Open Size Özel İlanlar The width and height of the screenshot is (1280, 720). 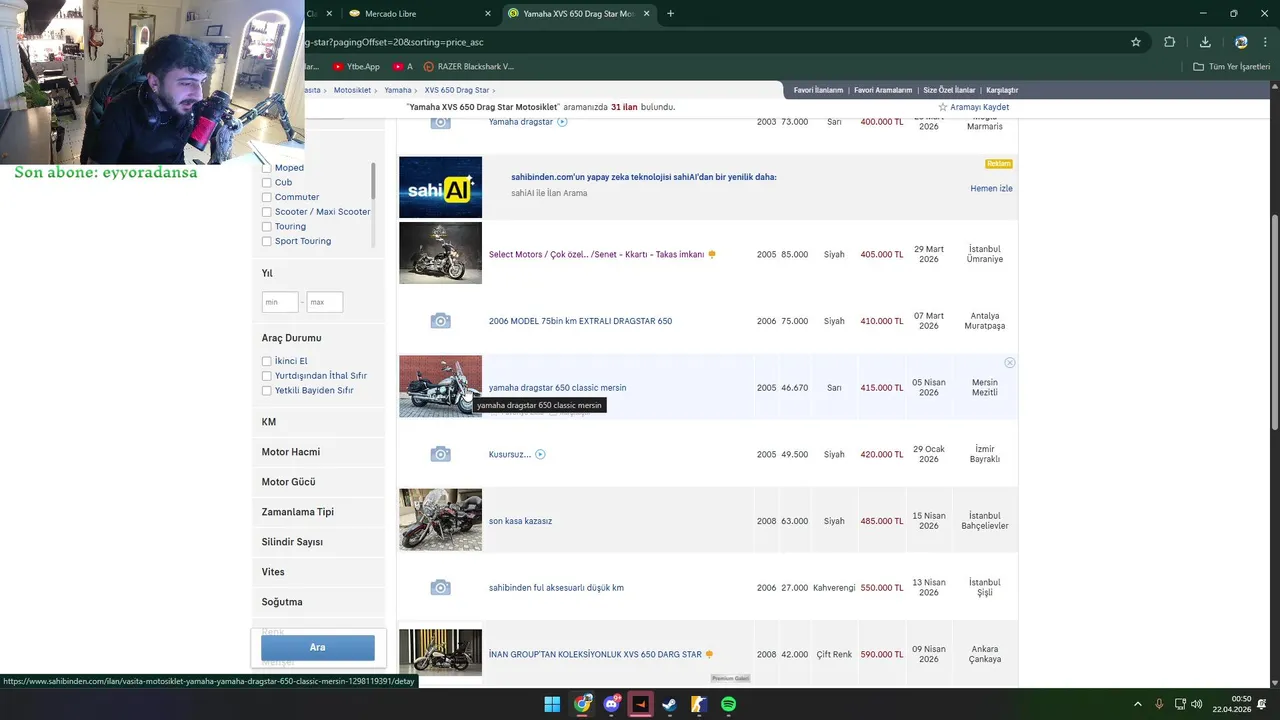coord(949,90)
